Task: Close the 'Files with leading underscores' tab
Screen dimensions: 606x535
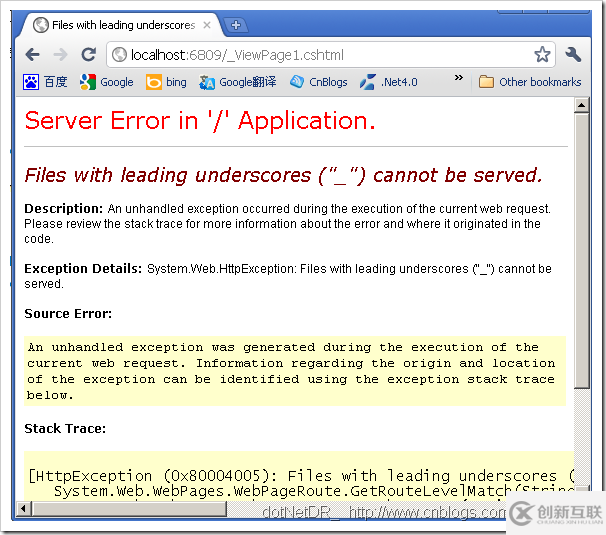Action: 207,25
